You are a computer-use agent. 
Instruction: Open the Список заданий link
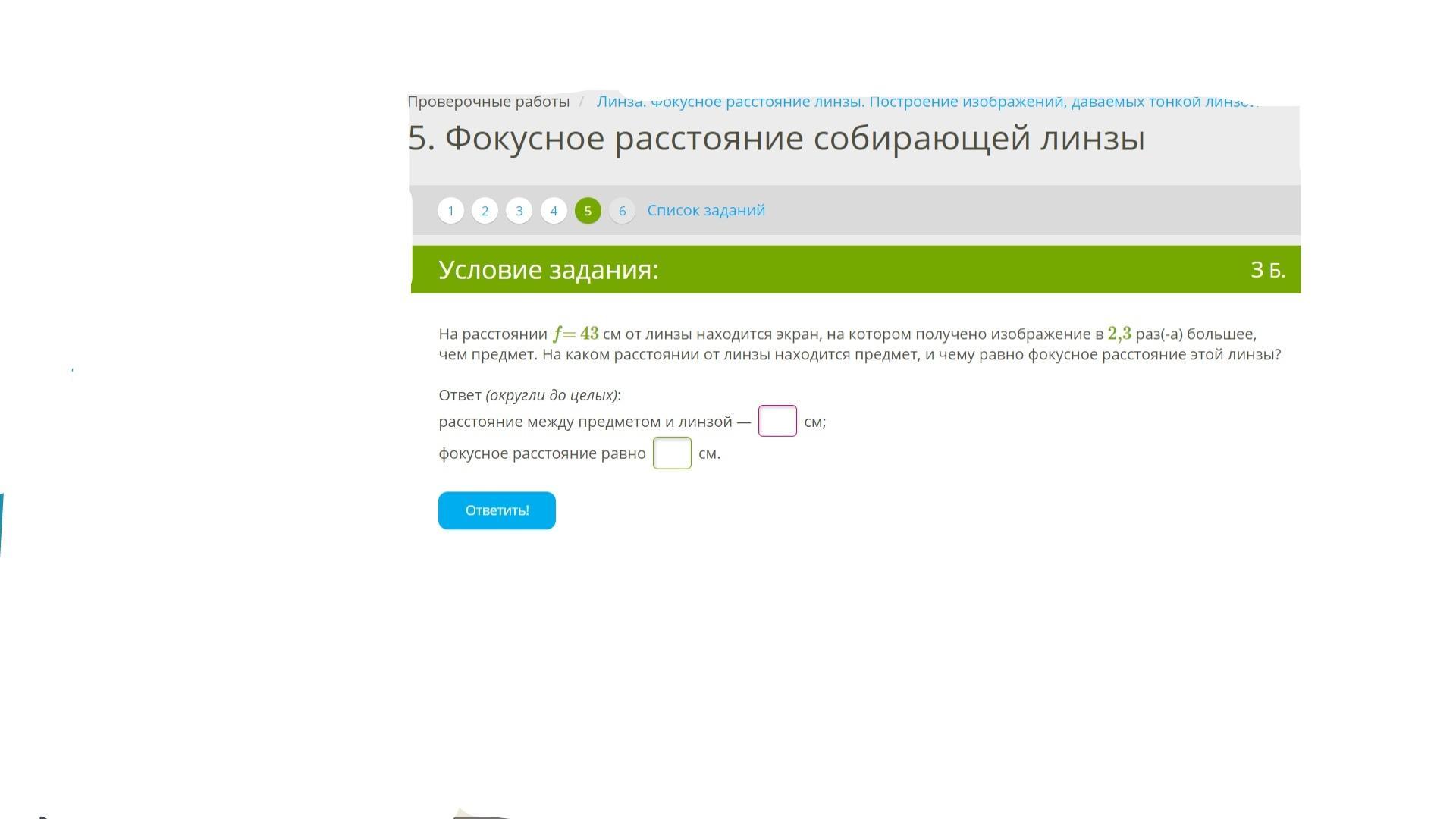tap(705, 211)
